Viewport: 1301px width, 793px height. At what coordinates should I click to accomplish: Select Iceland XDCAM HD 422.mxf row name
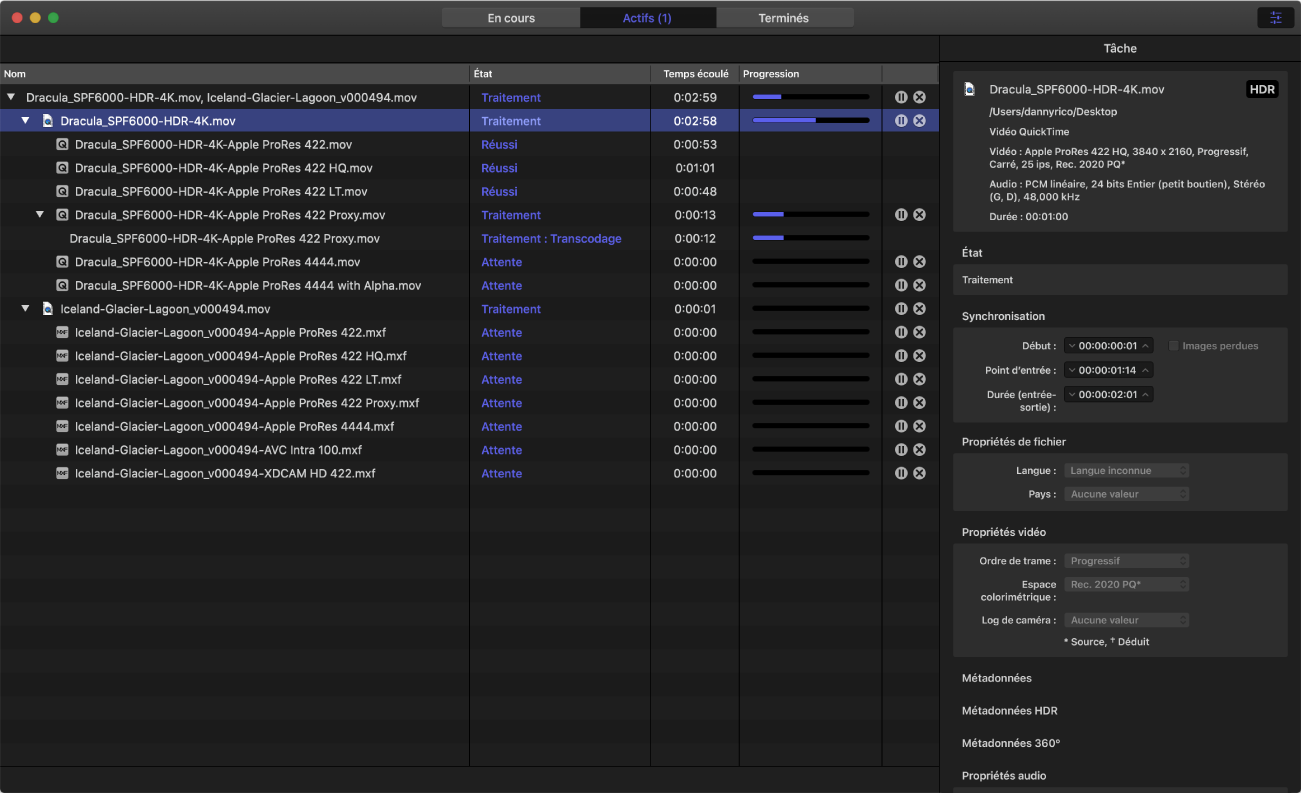(x=225, y=474)
